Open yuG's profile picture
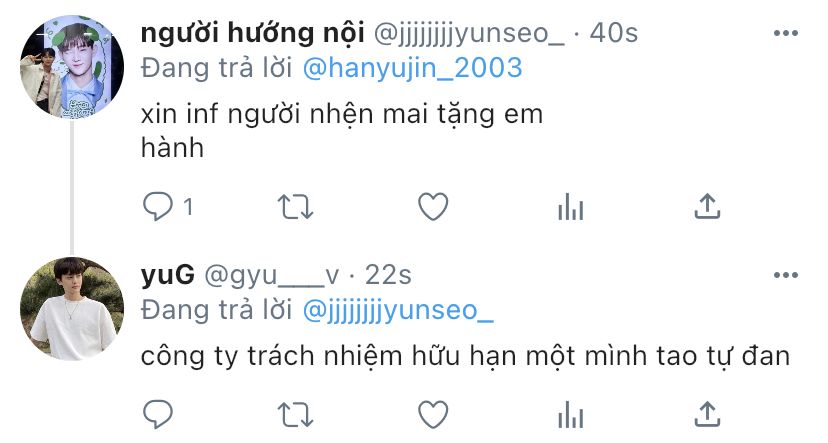Screen dimensions: 828x443 coord(72,309)
